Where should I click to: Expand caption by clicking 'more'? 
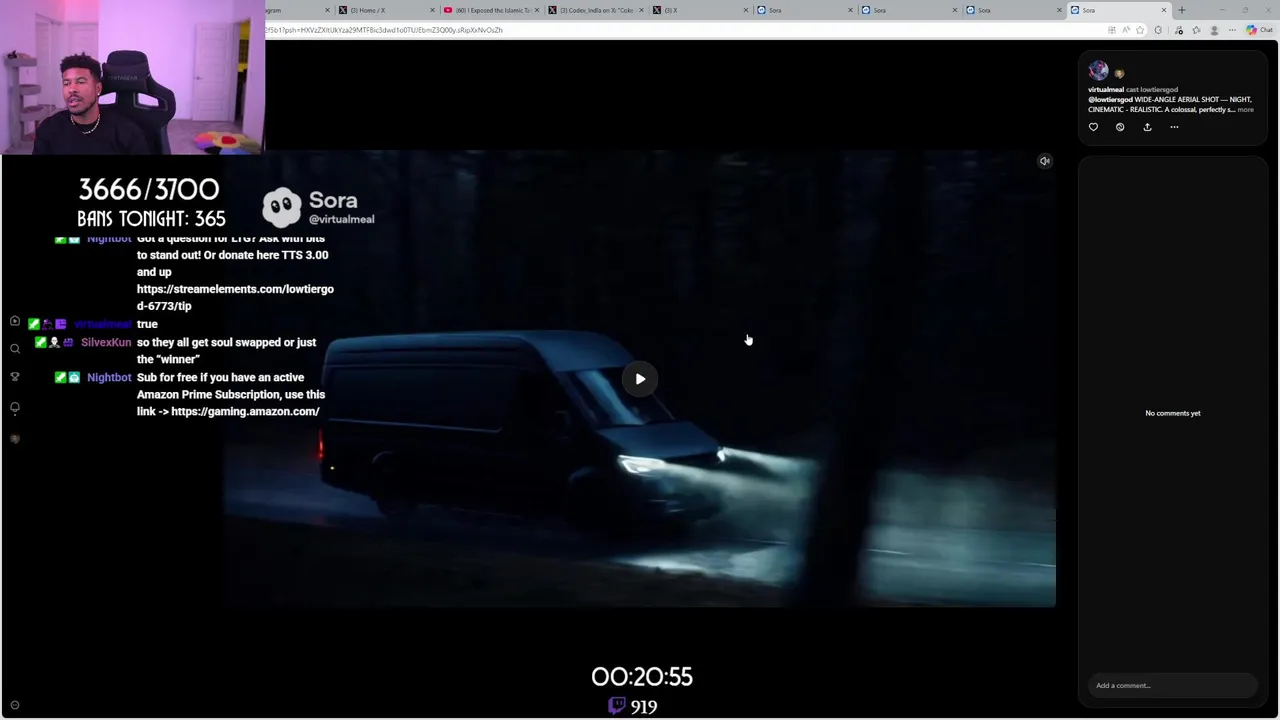click(x=1245, y=109)
